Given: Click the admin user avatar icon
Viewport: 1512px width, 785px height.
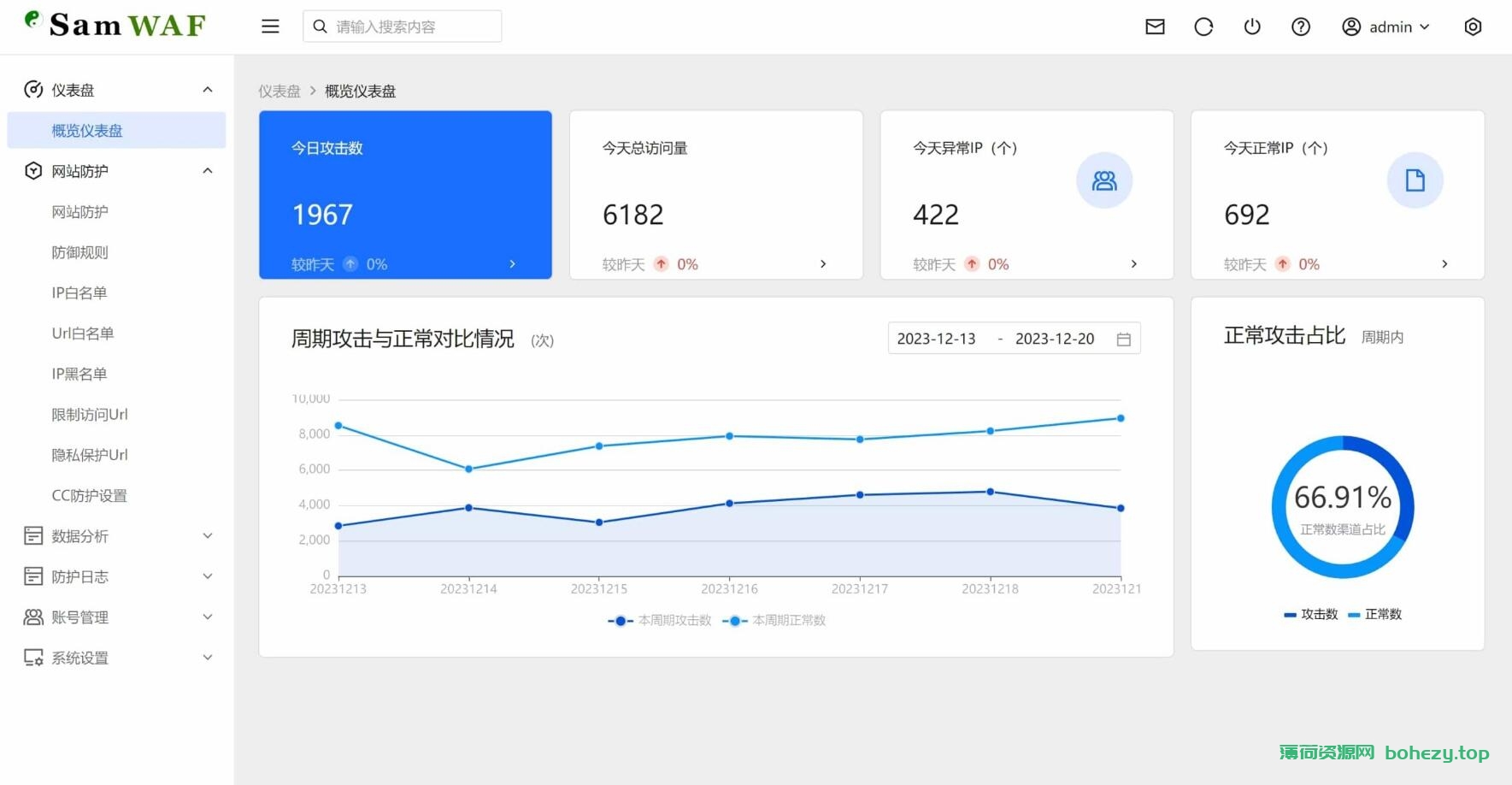Looking at the screenshot, I should 1351,27.
